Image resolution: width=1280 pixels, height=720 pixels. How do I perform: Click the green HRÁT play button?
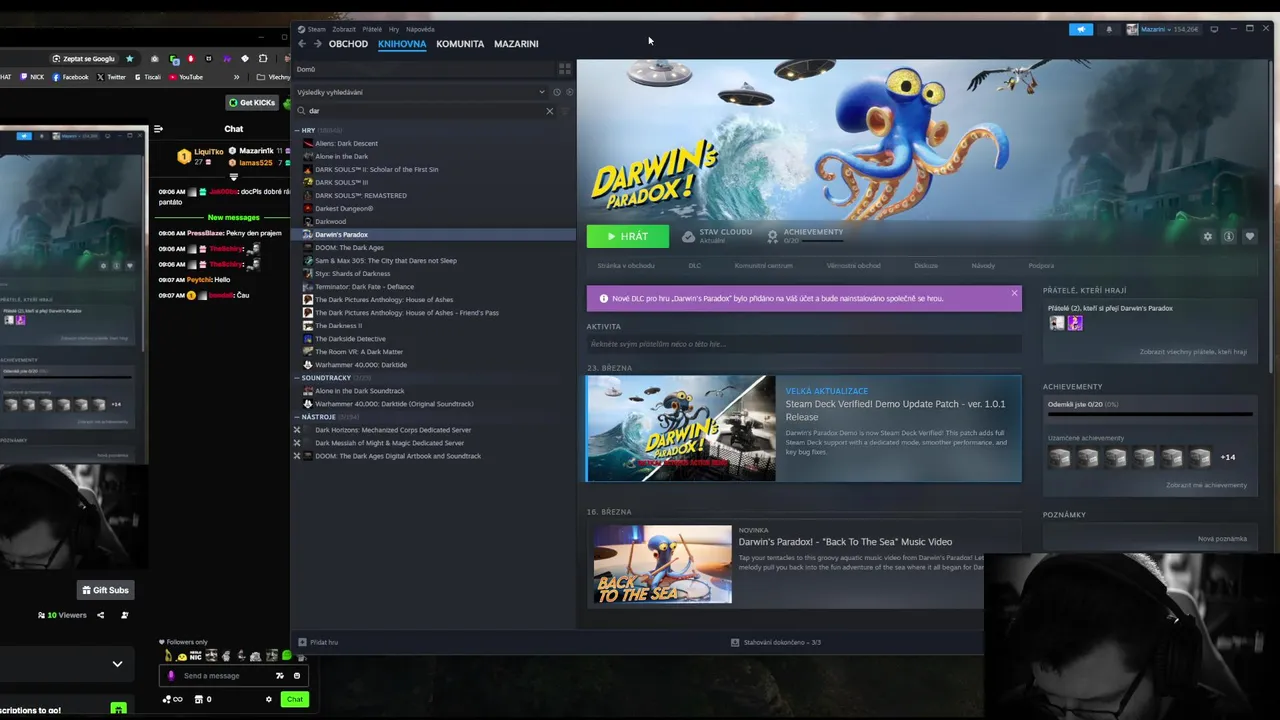[x=628, y=237]
